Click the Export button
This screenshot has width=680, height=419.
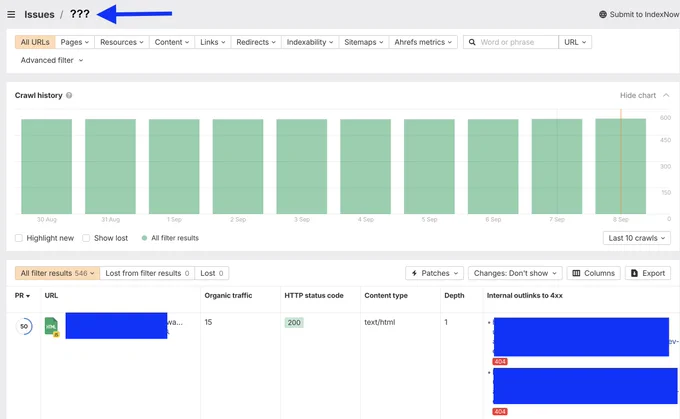648,273
